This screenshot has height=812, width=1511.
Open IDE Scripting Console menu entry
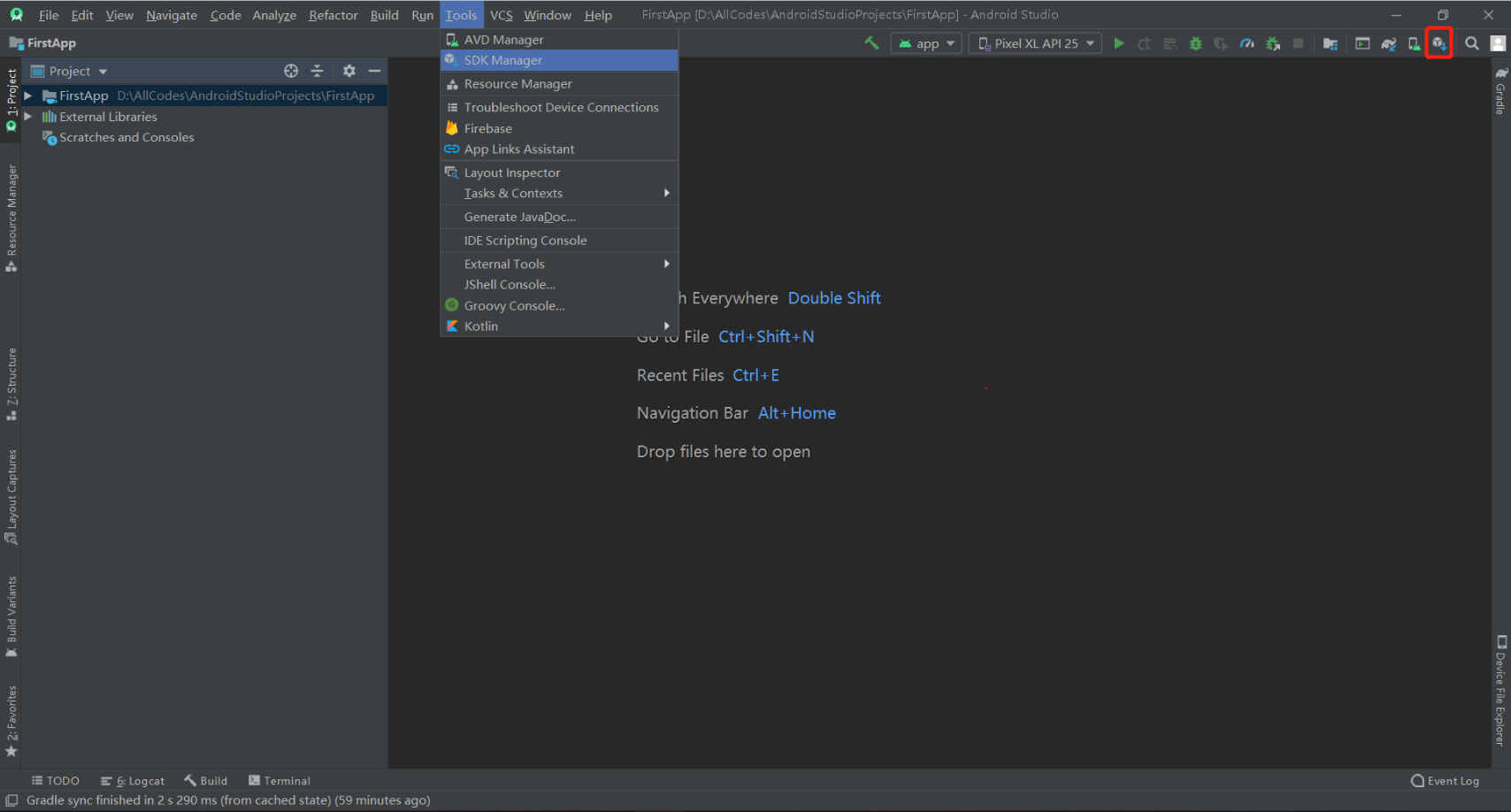(x=559, y=241)
